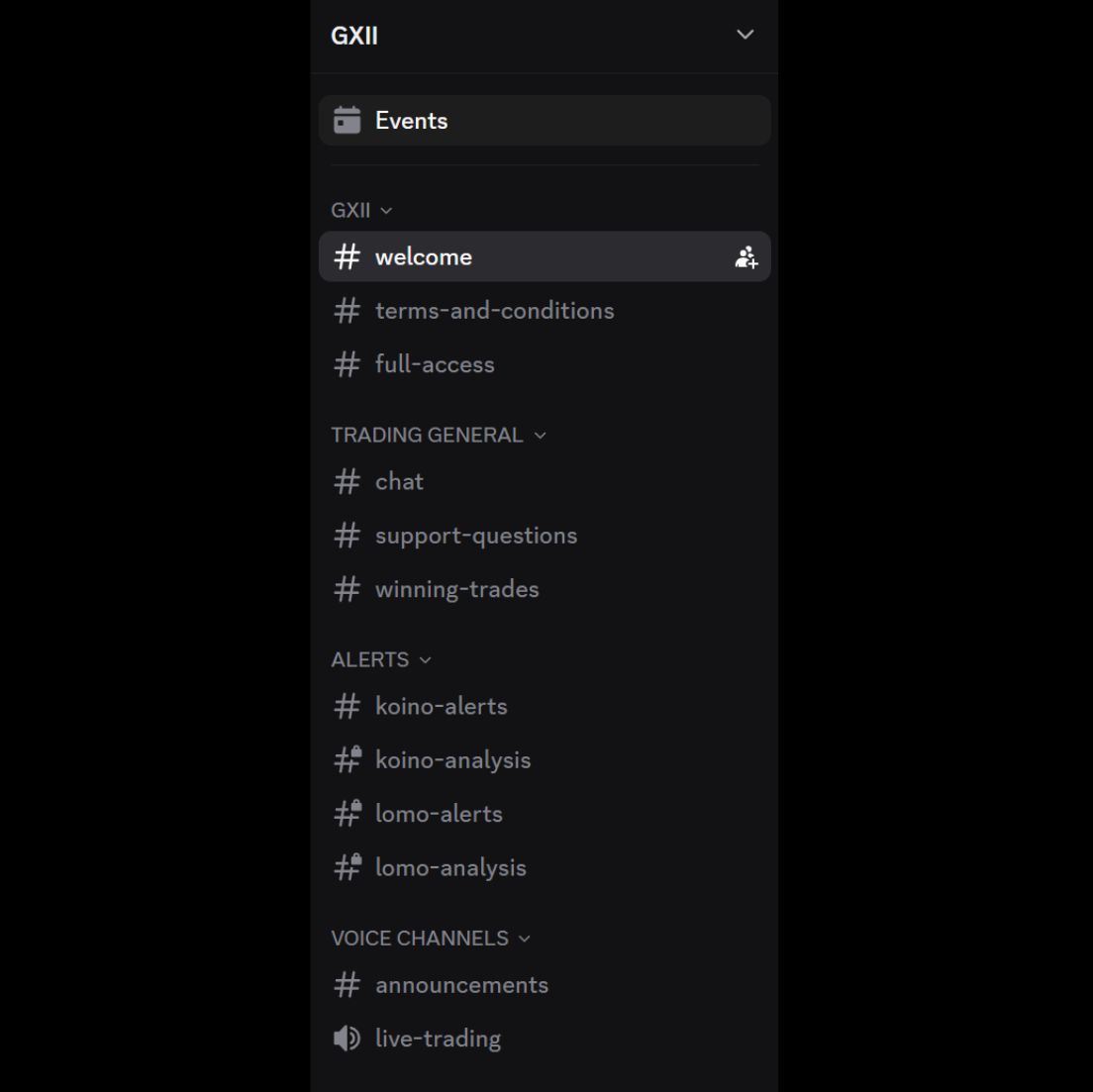View the winning-trades channel

click(x=545, y=589)
